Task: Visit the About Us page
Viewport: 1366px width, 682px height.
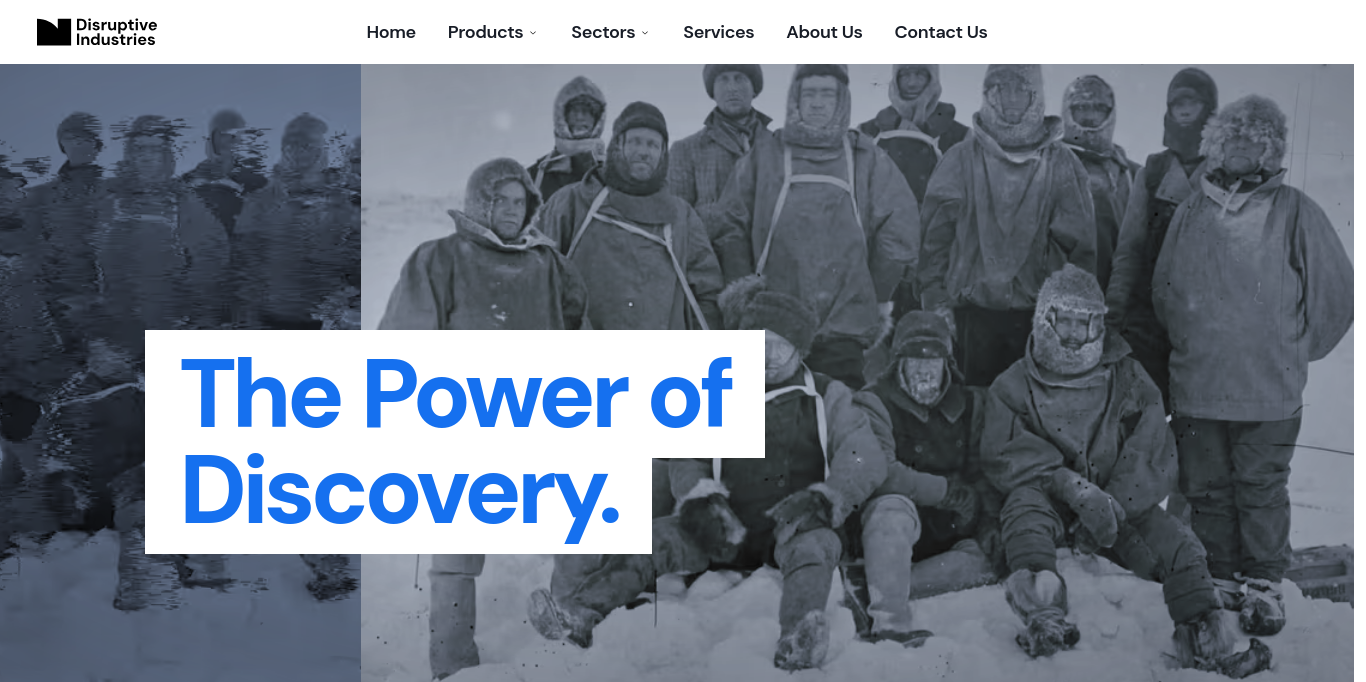Action: tap(824, 32)
